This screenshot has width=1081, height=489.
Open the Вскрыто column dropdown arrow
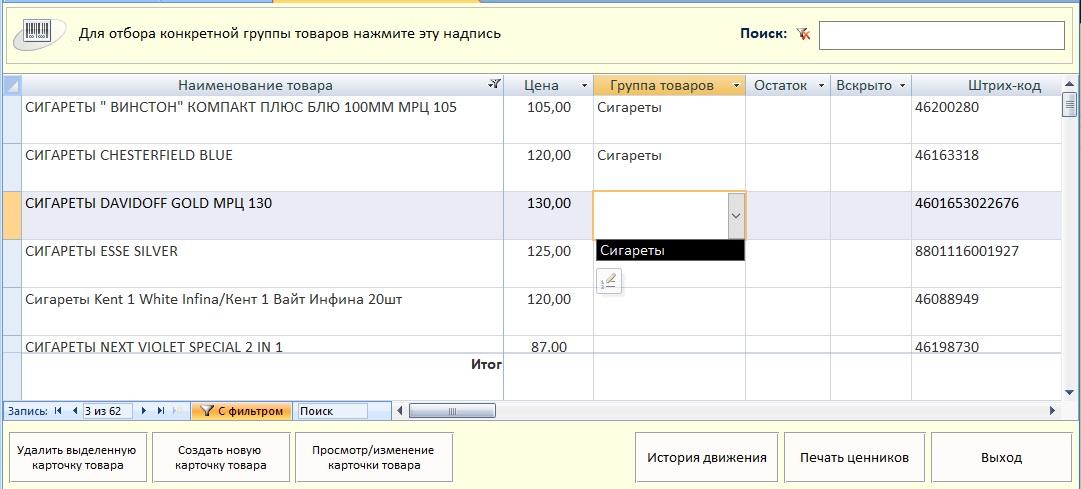pos(902,86)
